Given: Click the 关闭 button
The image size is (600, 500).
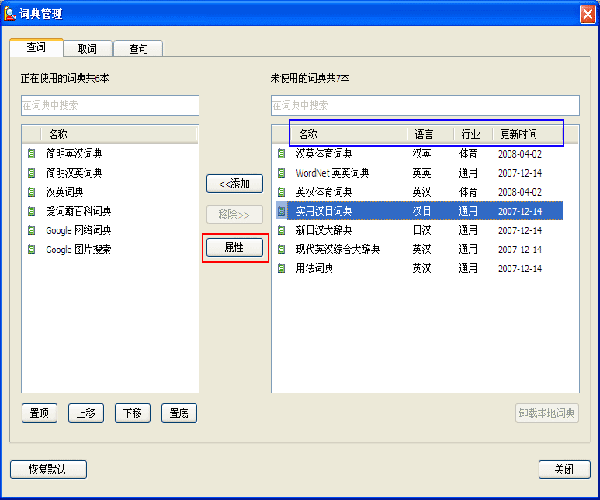Looking at the screenshot, I should pyautogui.click(x=564, y=469).
